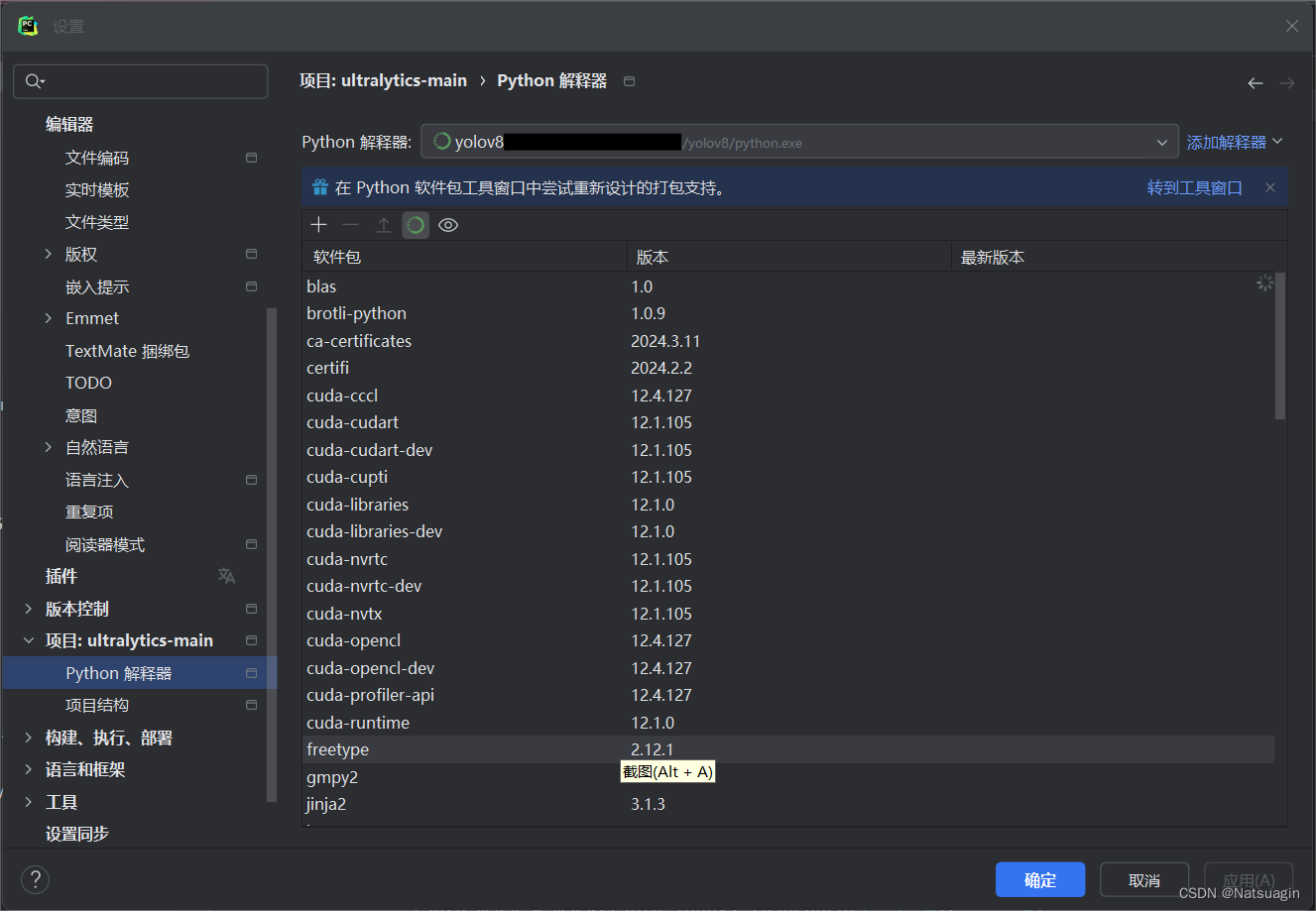Screen dimensions: 1316x911
Task: Toggle the Conda package manager icon
Action: click(416, 225)
